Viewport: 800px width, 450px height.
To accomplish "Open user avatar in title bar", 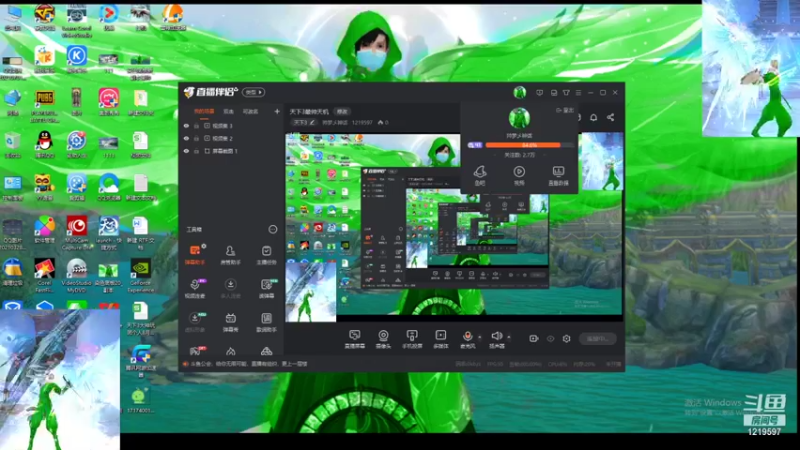I will [519, 92].
